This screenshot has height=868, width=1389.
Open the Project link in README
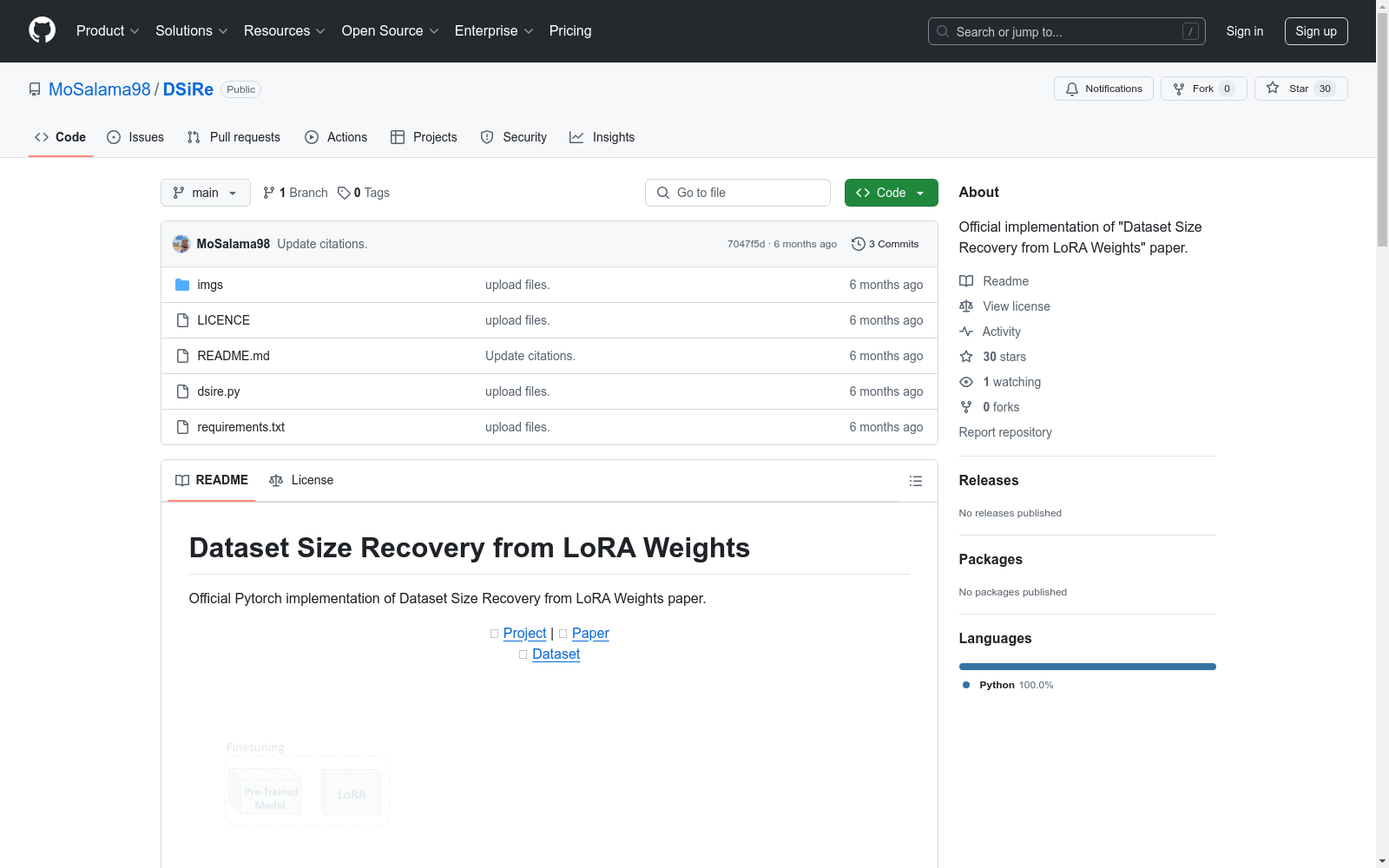(x=524, y=634)
